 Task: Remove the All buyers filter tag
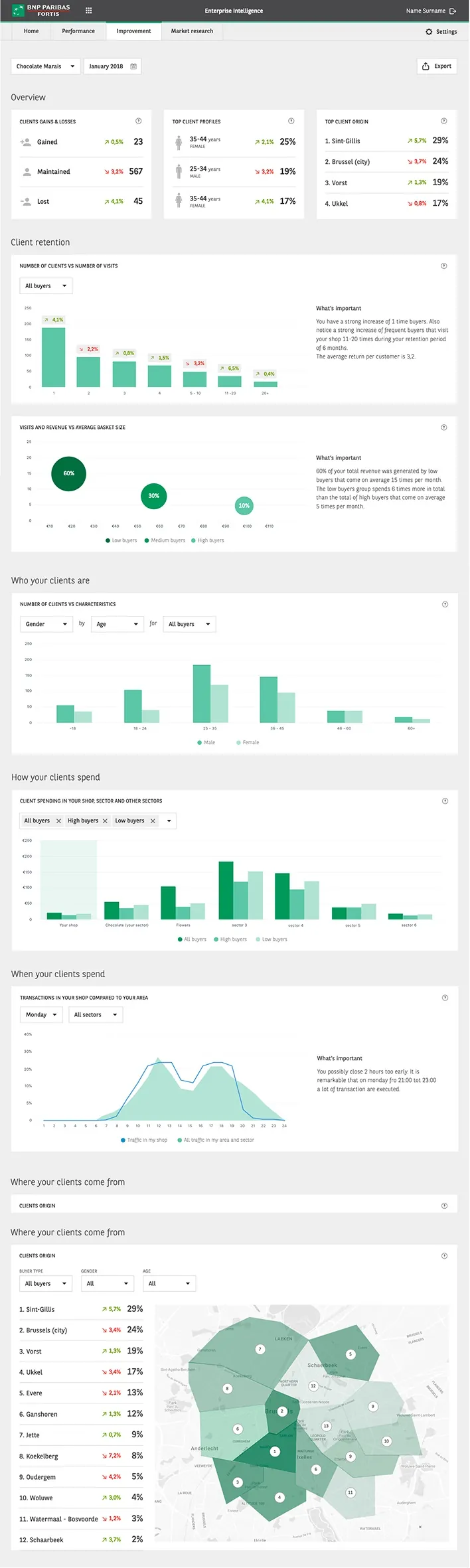[x=58, y=821]
